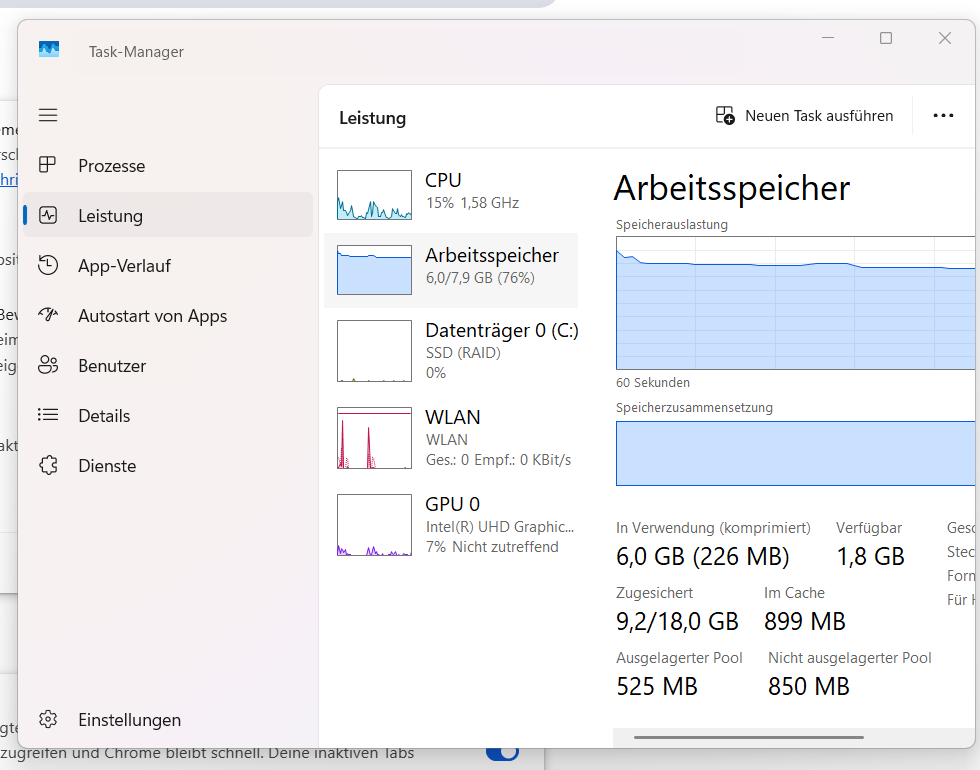Go to the Prozesse page
Screen dimensions: 980x770
click(x=168, y=166)
